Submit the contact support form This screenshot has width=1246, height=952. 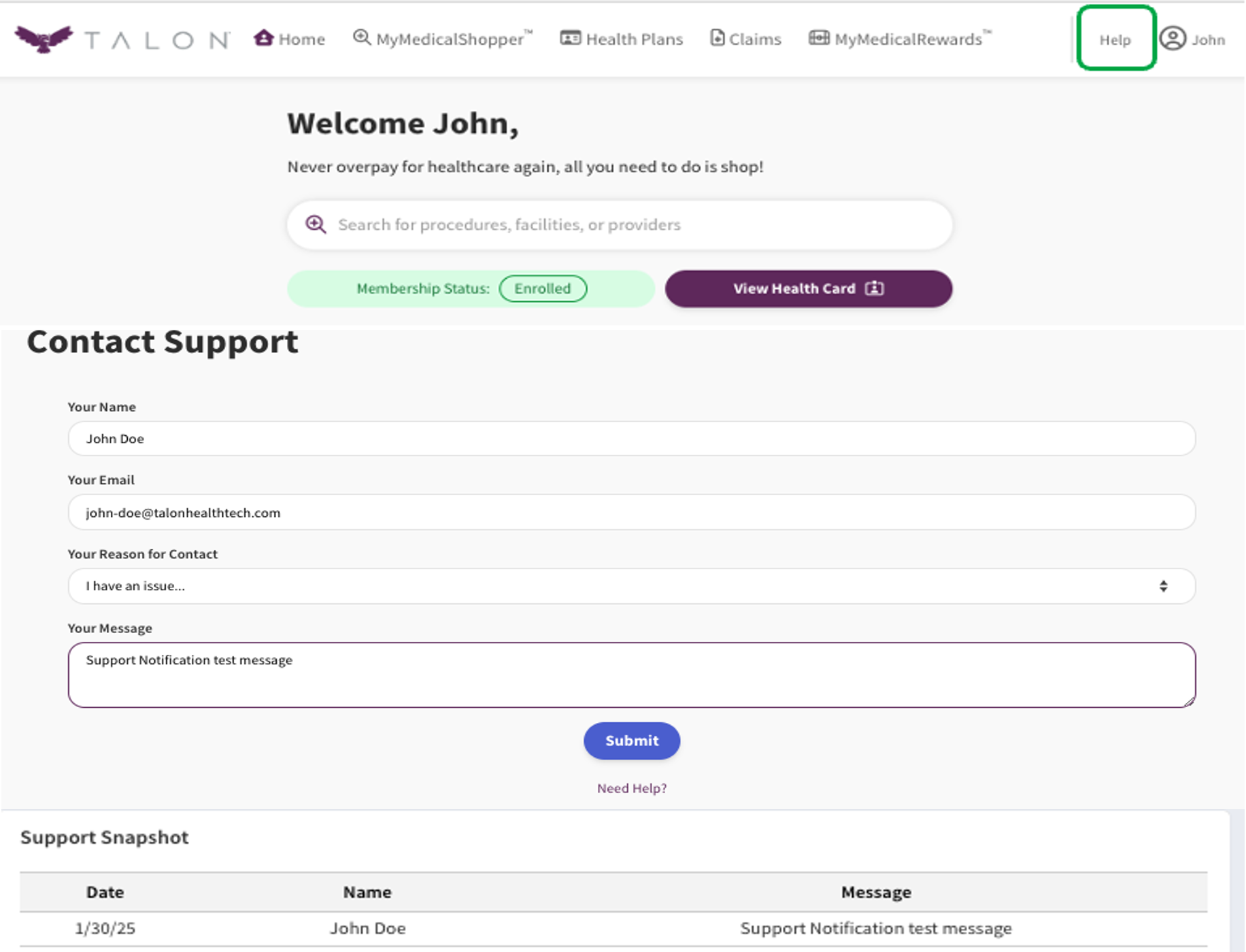(x=631, y=741)
